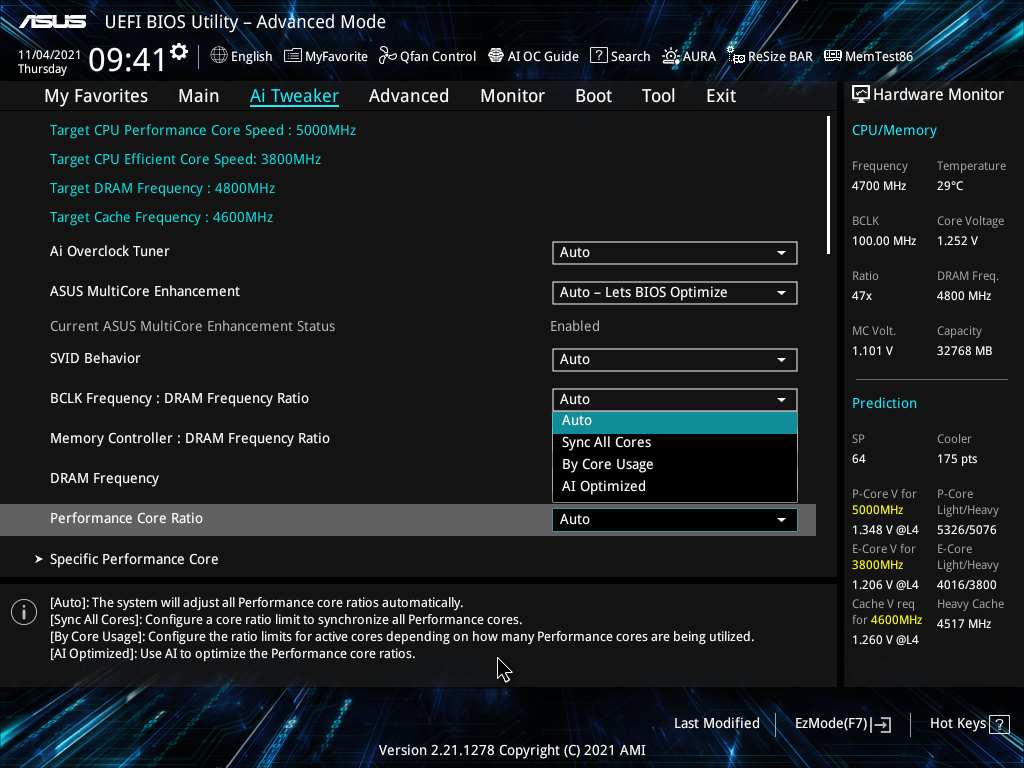
Task: Open Ai Overclock Tuner dropdown
Action: (675, 253)
